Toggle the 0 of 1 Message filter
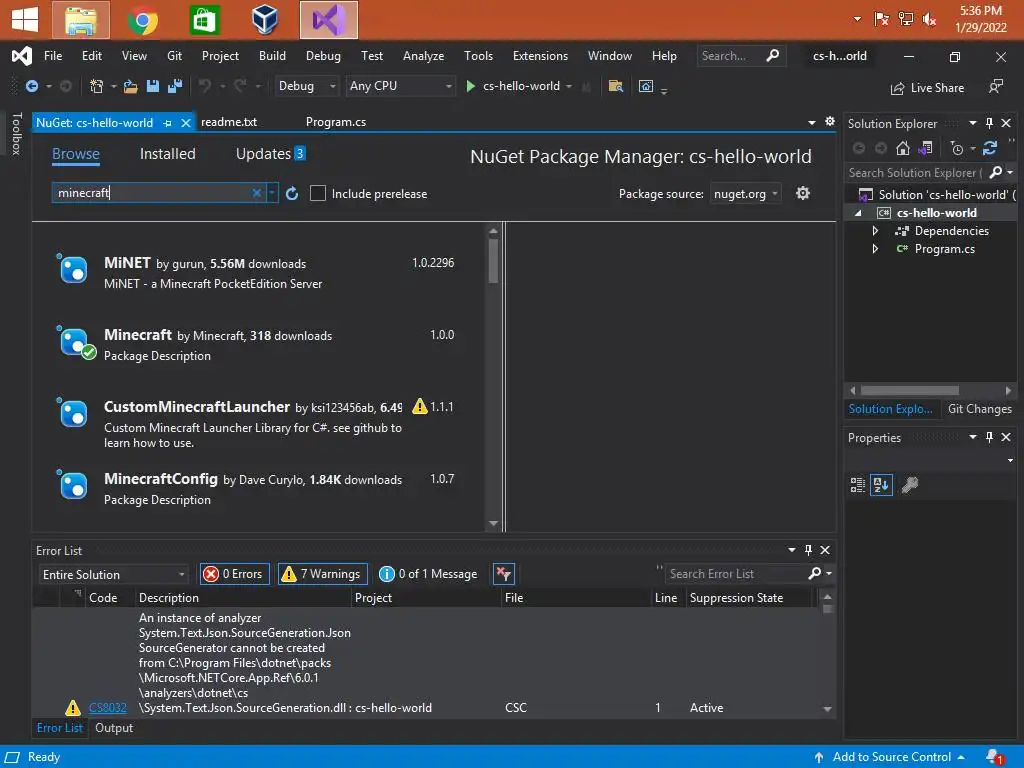 pos(429,574)
